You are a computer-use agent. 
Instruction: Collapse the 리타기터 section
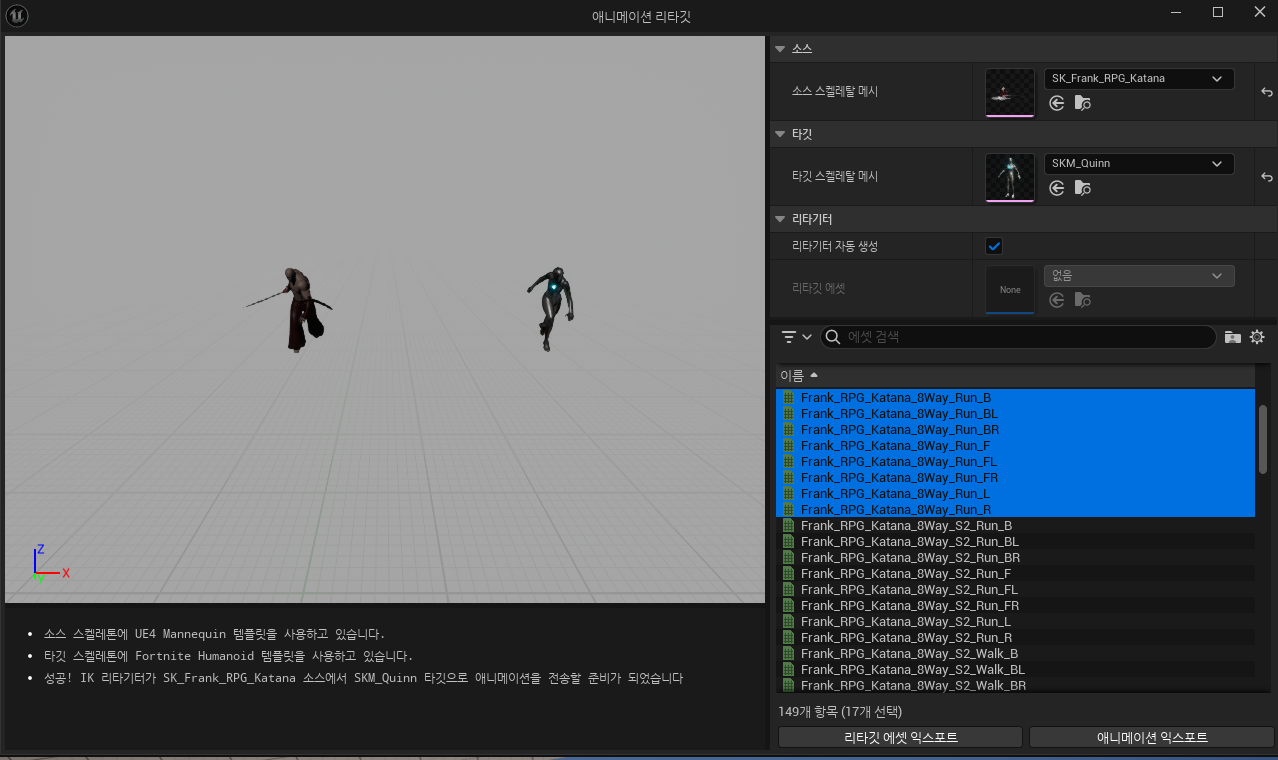[780, 218]
